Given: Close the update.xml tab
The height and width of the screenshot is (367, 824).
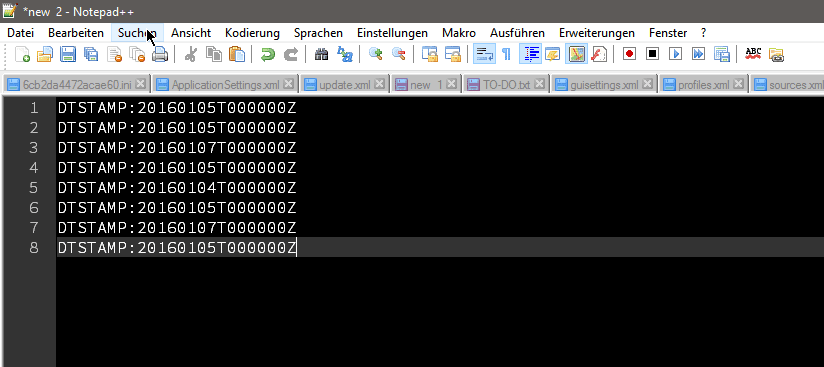Looking at the screenshot, I should point(379,84).
